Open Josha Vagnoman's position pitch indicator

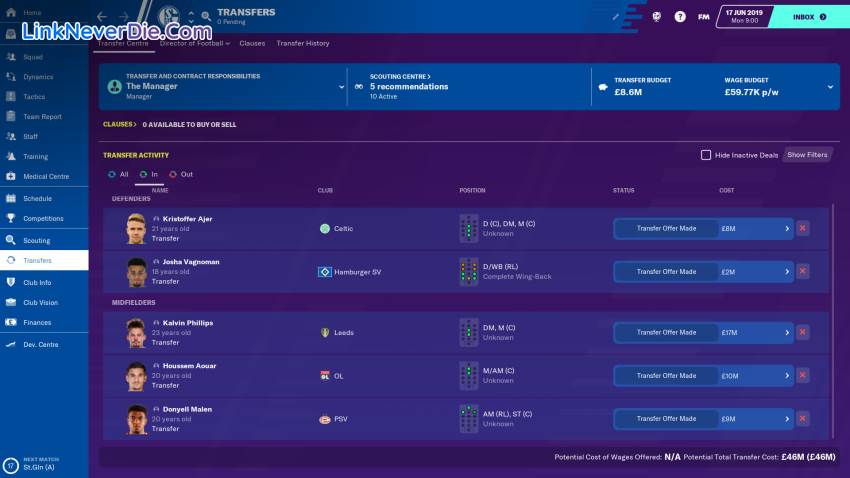468,272
